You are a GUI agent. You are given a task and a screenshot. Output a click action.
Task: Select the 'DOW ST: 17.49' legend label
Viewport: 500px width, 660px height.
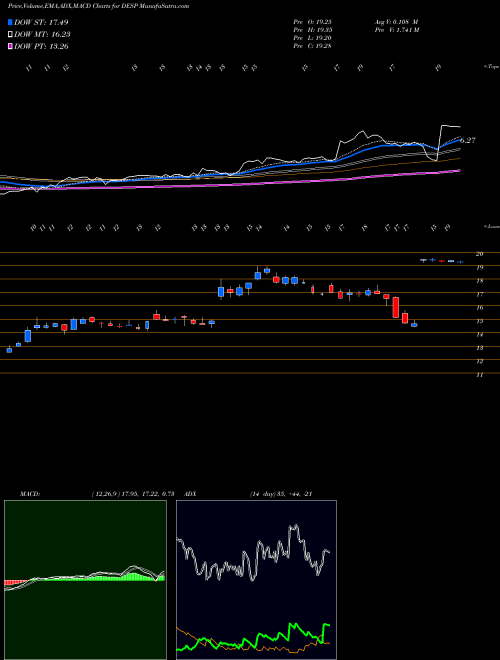click(x=41, y=22)
